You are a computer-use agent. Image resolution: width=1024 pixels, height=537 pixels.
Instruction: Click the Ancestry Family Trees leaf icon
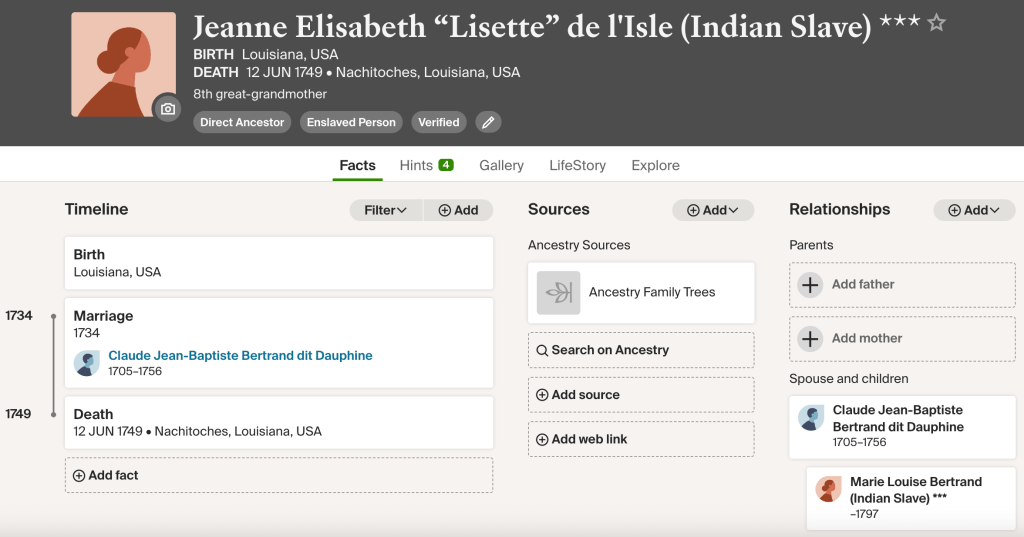pyautogui.click(x=558, y=292)
